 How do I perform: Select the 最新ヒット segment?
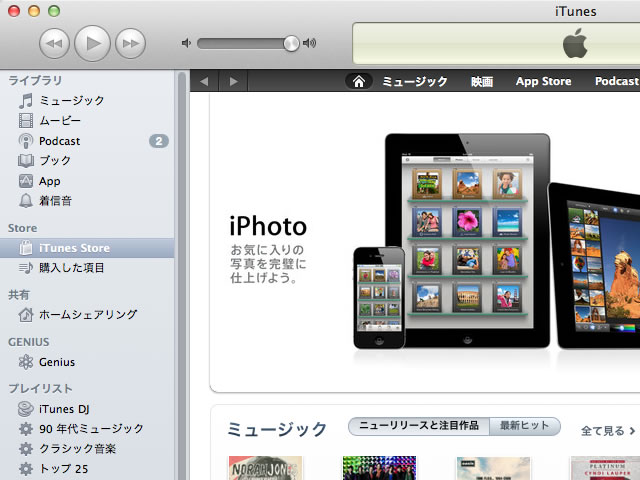tap(524, 426)
